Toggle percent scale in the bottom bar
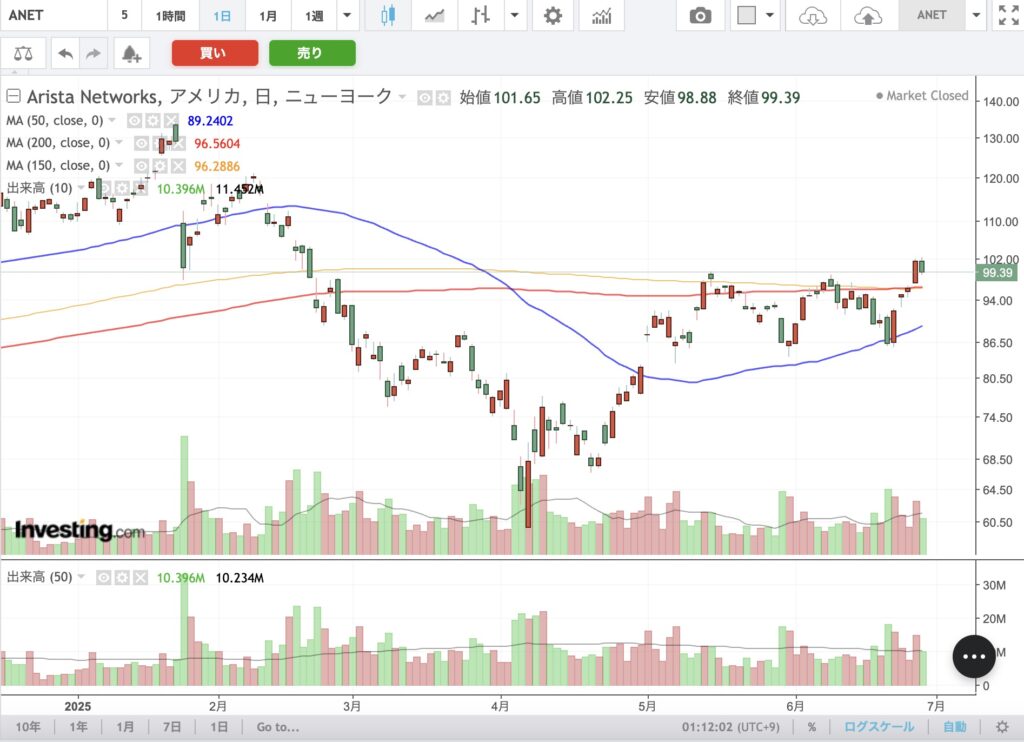This screenshot has height=742, width=1024. 812,727
